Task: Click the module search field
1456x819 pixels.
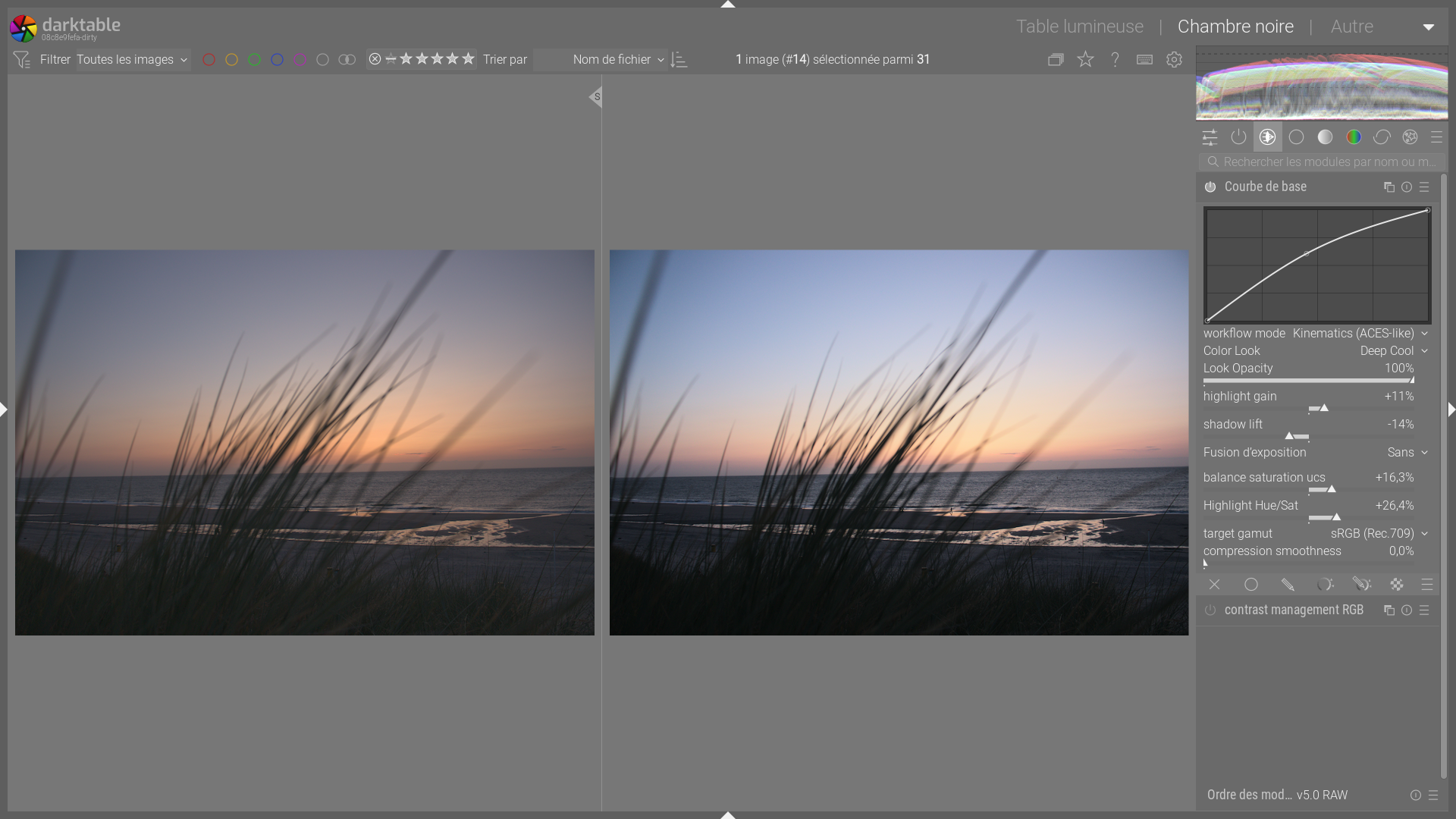Action: (x=1327, y=162)
